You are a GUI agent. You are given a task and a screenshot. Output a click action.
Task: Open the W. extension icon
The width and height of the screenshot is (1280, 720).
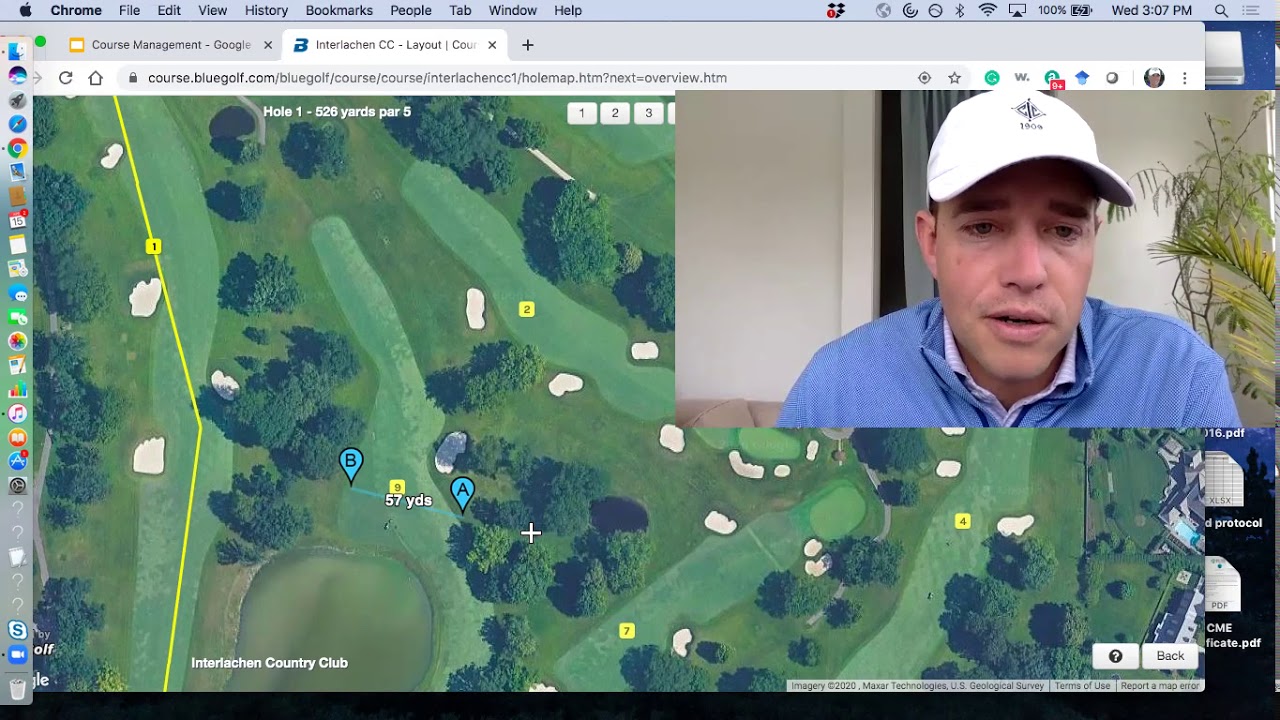[1021, 78]
